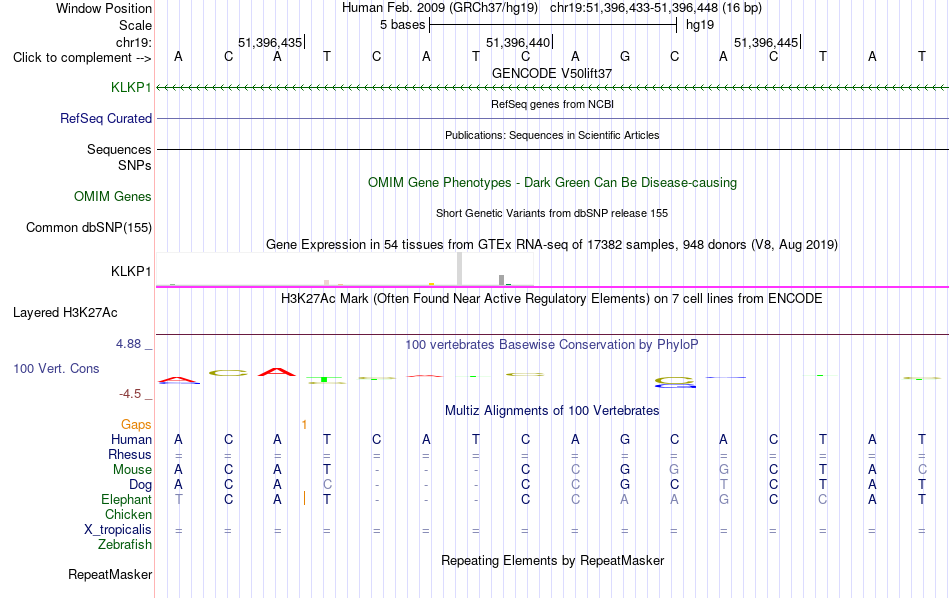Click the Chicken alignment row label
Viewport: 950px width, 598px height.
(128, 514)
